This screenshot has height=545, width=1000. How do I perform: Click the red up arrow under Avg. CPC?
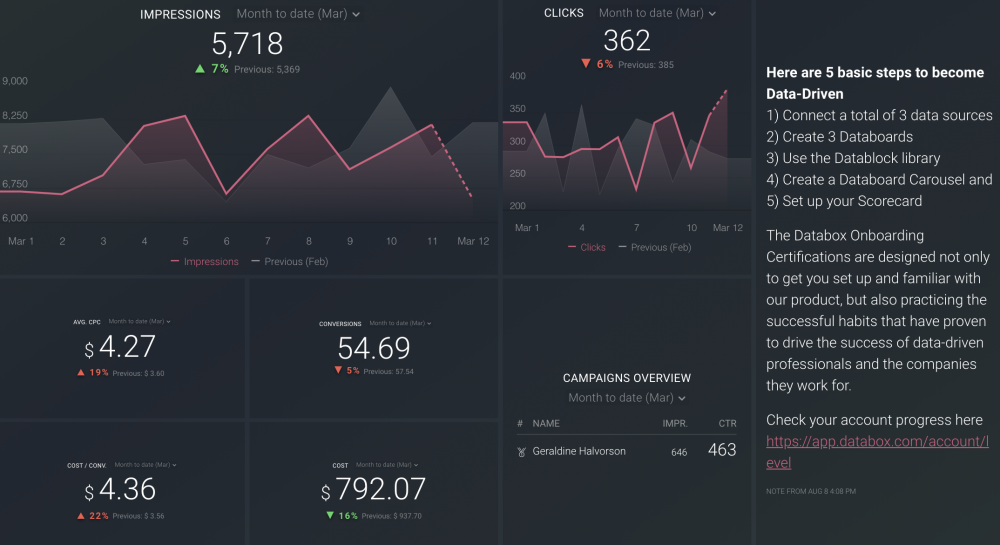[80, 373]
